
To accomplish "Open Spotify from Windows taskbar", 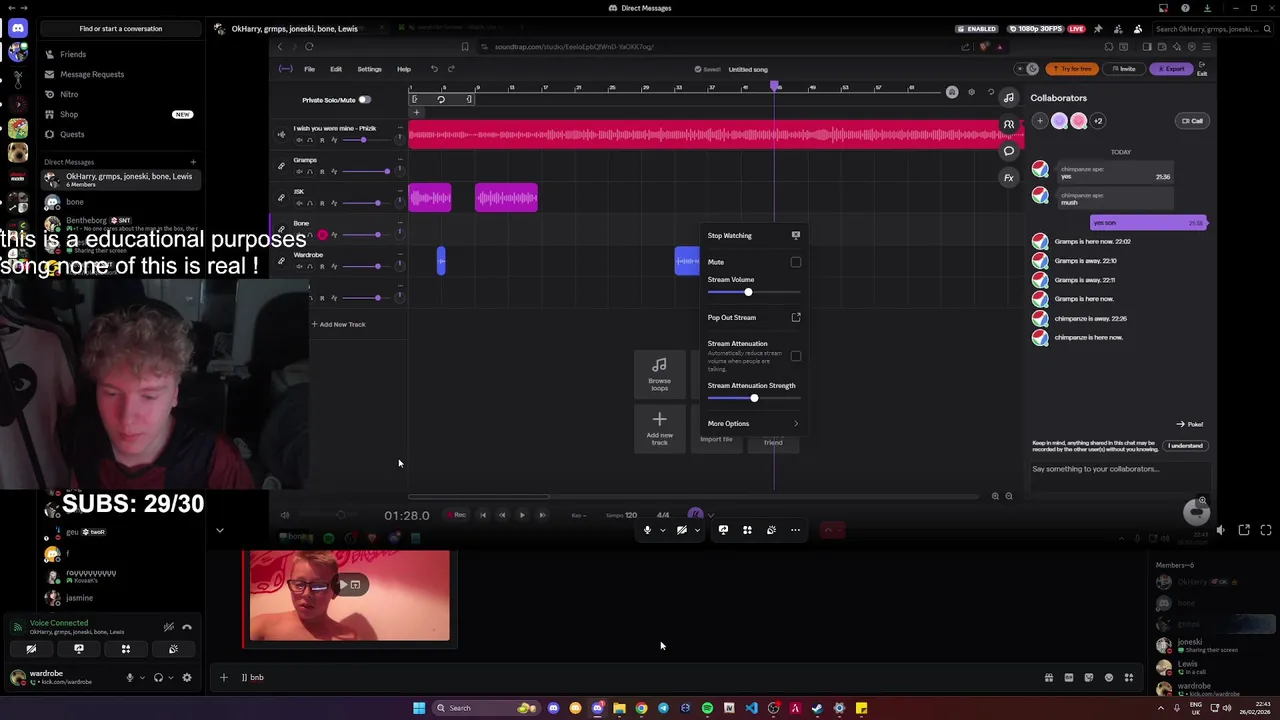I will point(707,708).
